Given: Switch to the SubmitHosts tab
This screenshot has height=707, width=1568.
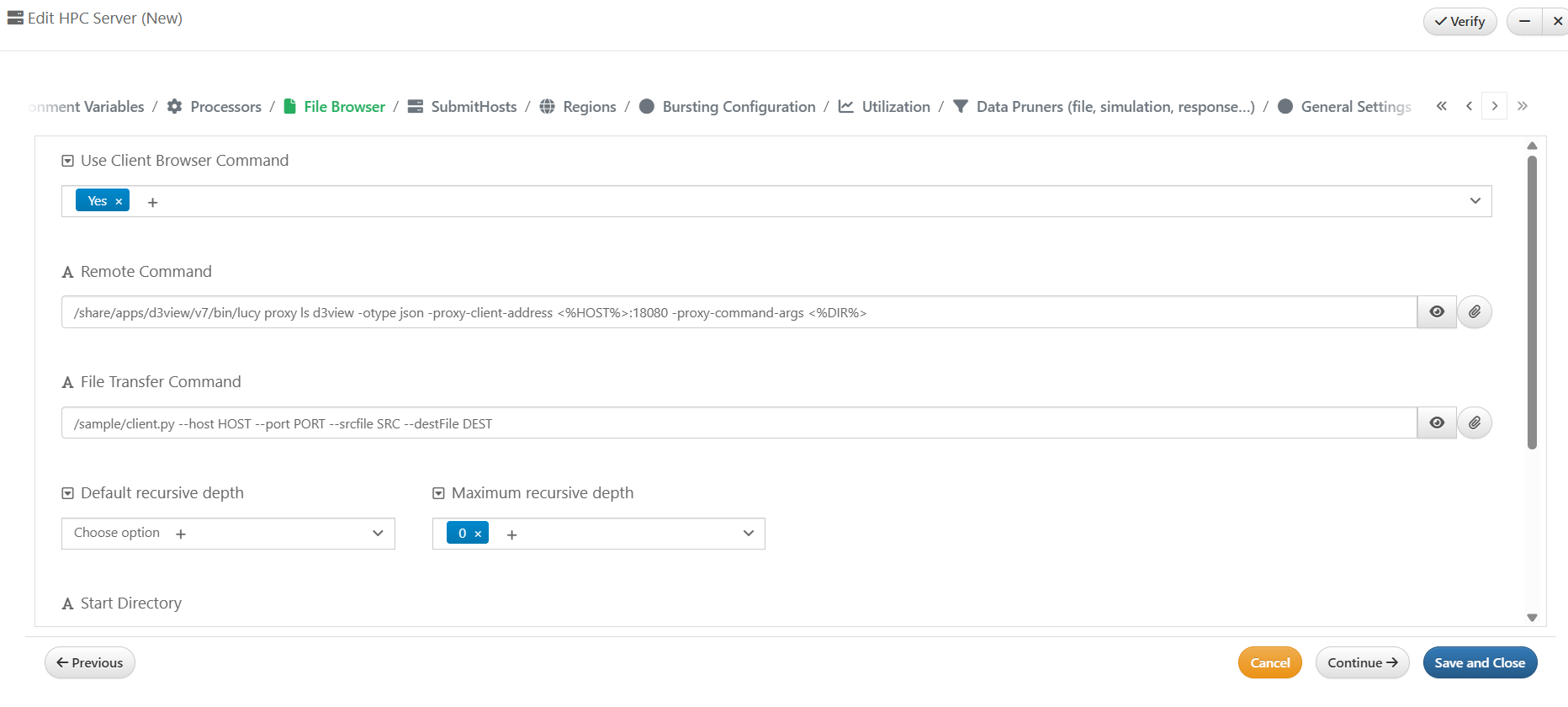Looking at the screenshot, I should coord(473,107).
